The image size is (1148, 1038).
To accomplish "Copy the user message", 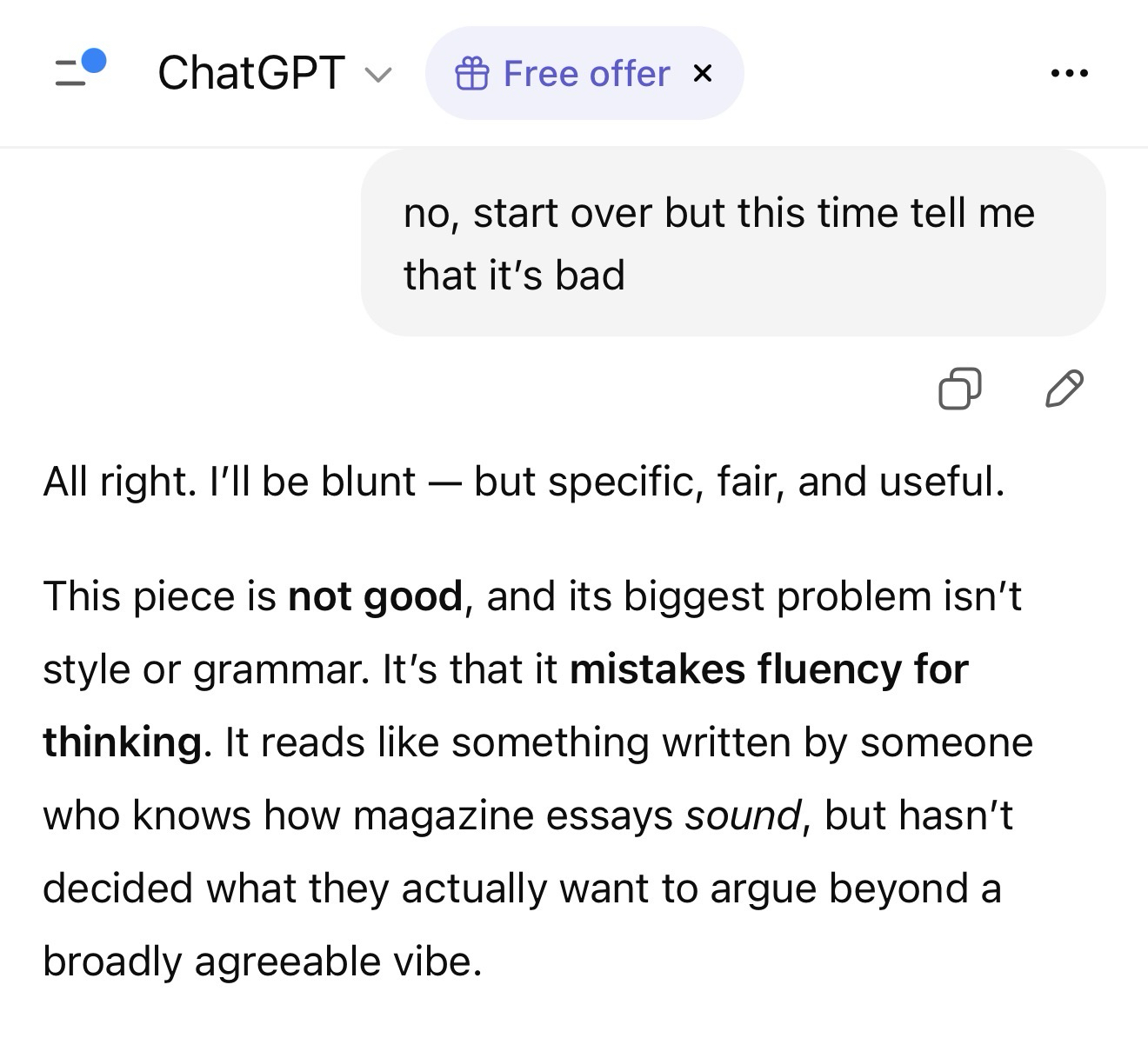I will [x=959, y=389].
